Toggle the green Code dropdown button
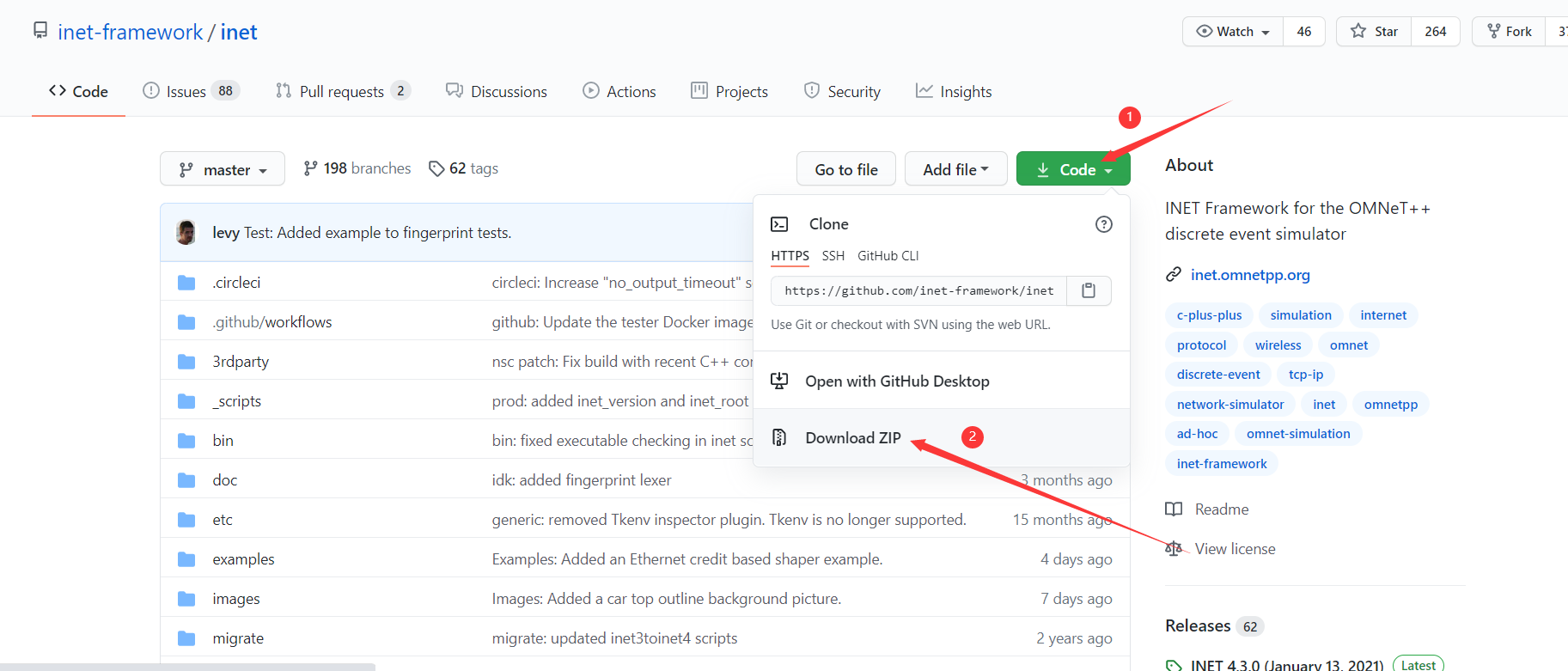This screenshot has width=1568, height=671. (x=1073, y=169)
